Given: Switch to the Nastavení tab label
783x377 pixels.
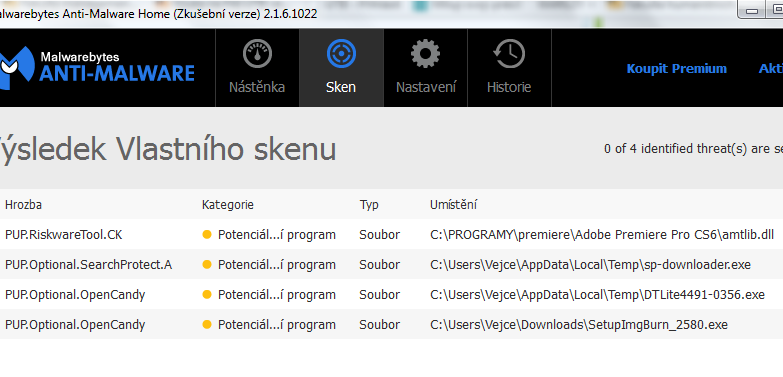Looking at the screenshot, I should [x=426, y=87].
